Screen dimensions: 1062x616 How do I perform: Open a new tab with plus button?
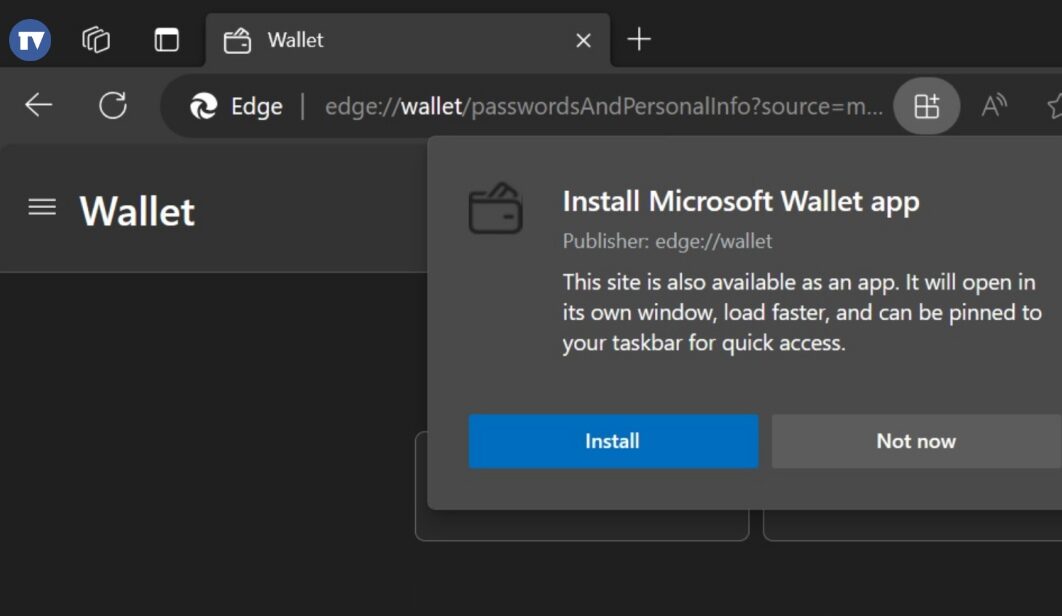[x=639, y=39]
